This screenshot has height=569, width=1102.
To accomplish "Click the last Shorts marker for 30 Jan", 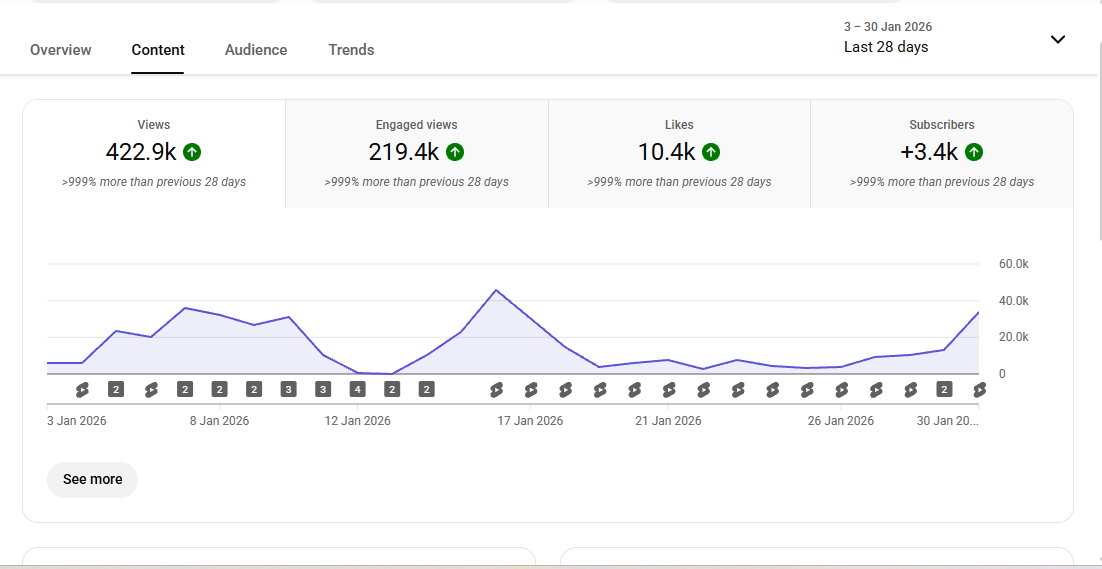I will click(979, 389).
